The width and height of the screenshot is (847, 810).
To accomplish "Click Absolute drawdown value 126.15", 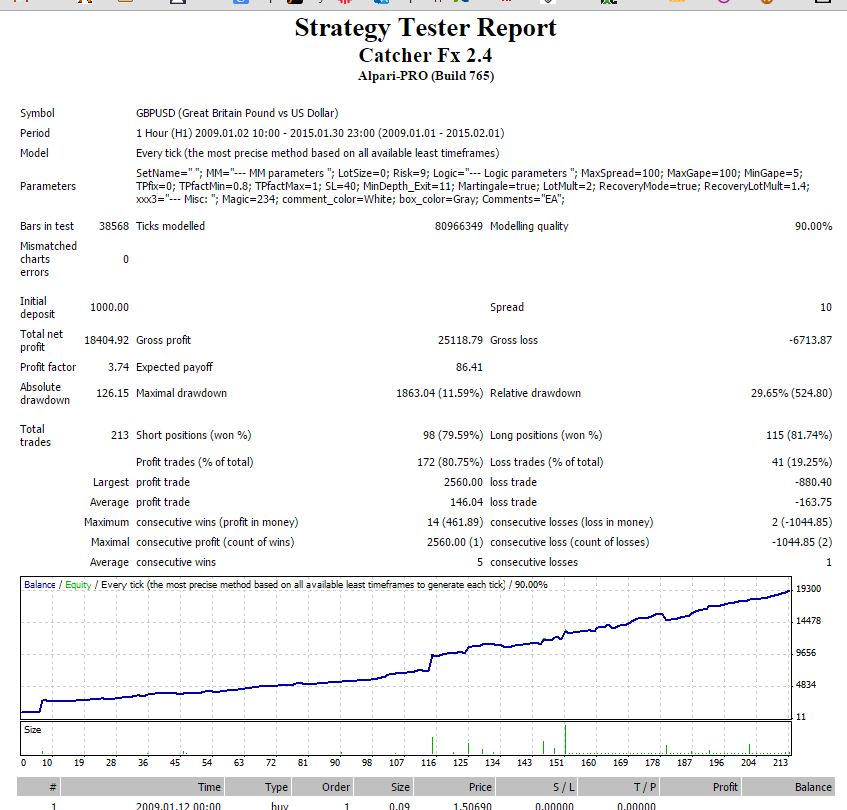I will coord(112,393).
